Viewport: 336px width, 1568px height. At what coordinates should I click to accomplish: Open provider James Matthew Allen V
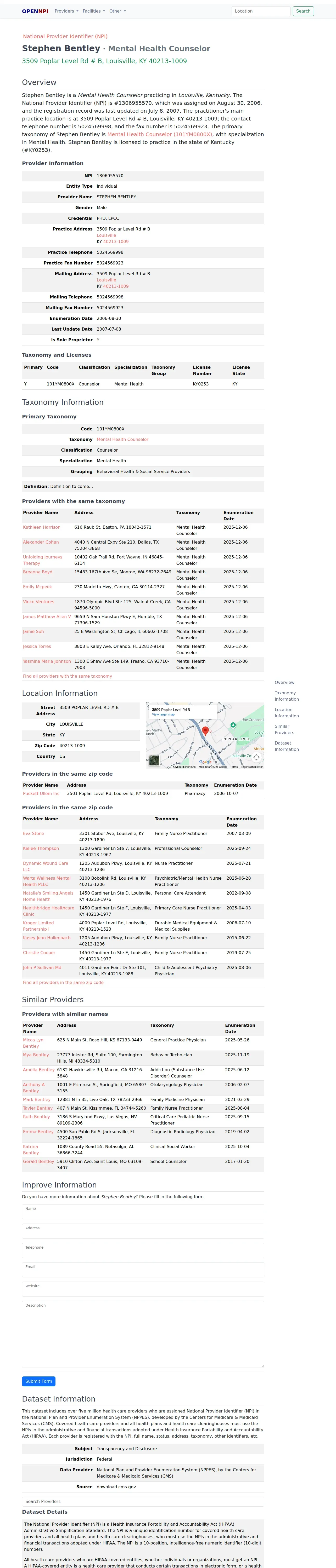pyautogui.click(x=47, y=616)
